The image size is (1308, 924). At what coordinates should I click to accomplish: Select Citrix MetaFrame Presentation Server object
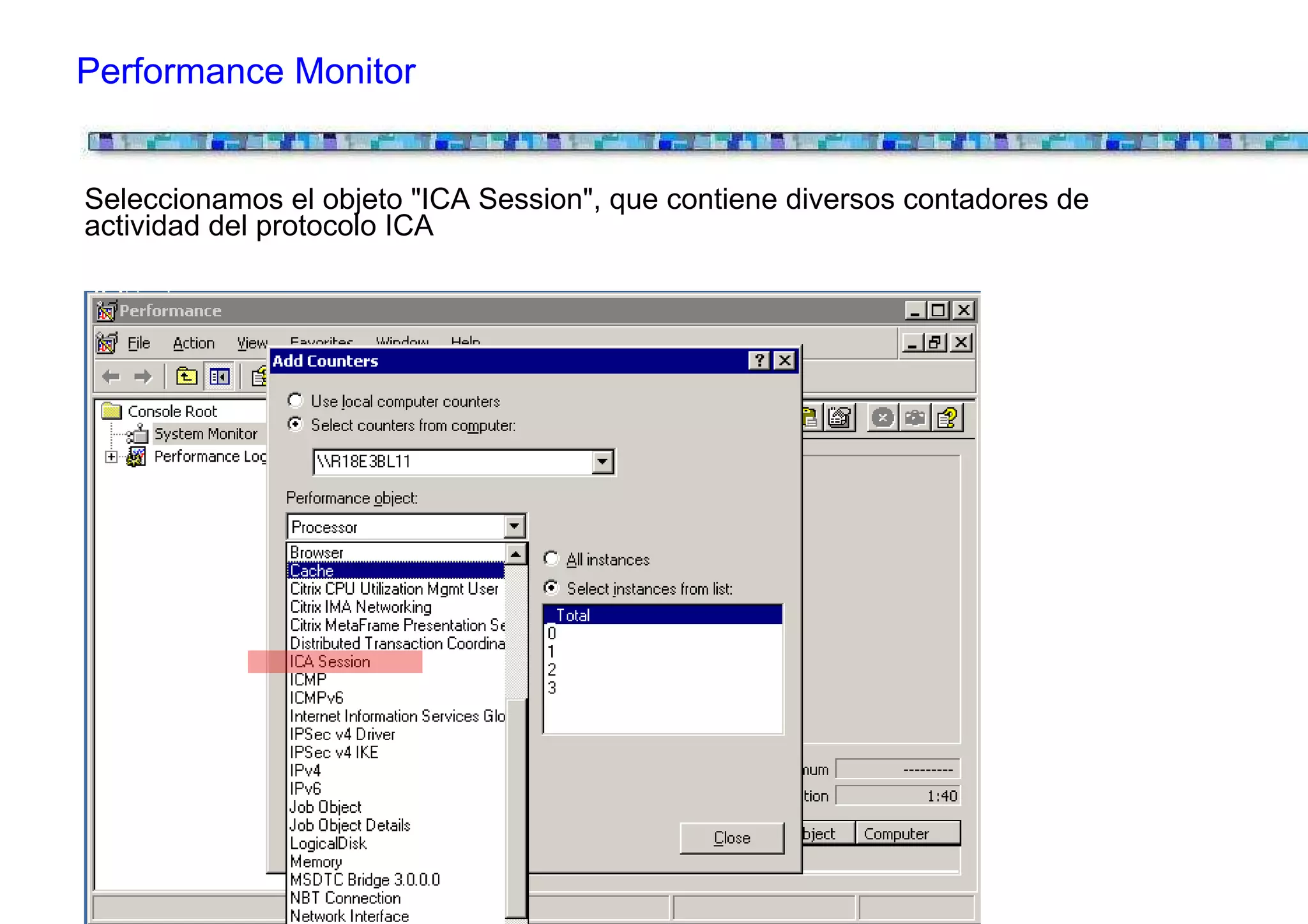(396, 625)
